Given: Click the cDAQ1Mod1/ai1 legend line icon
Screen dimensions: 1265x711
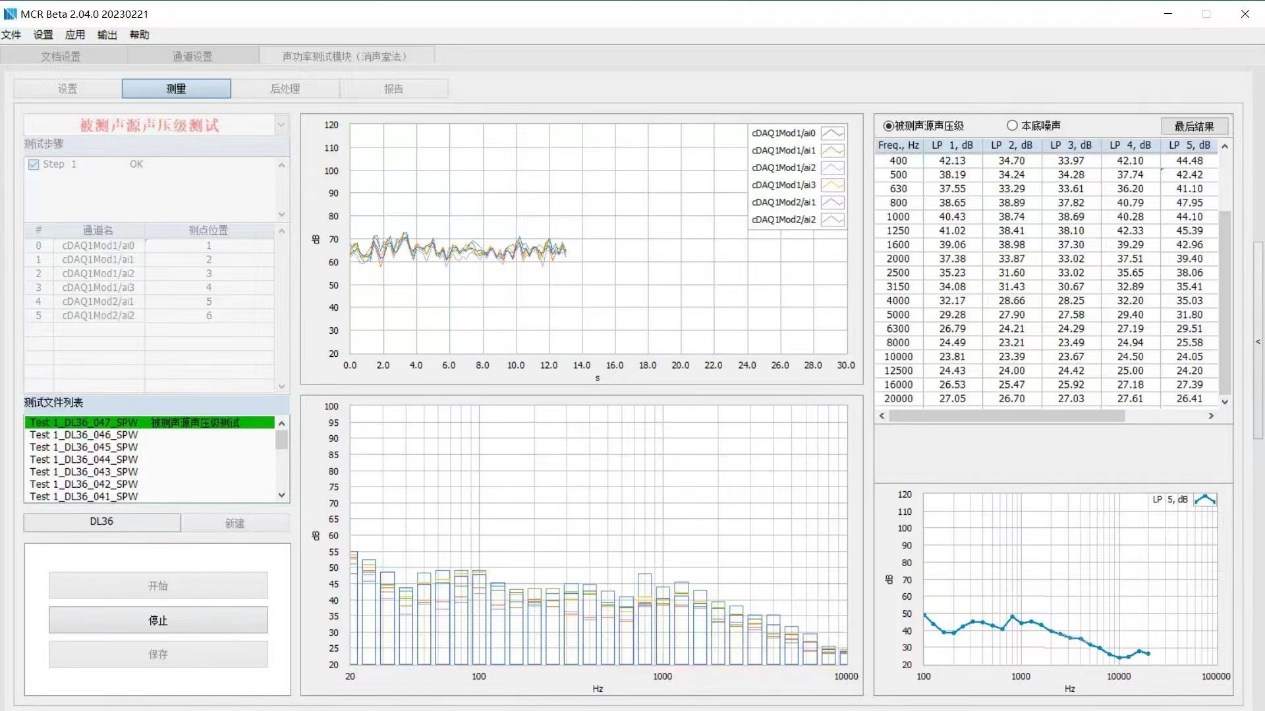Looking at the screenshot, I should (x=832, y=150).
